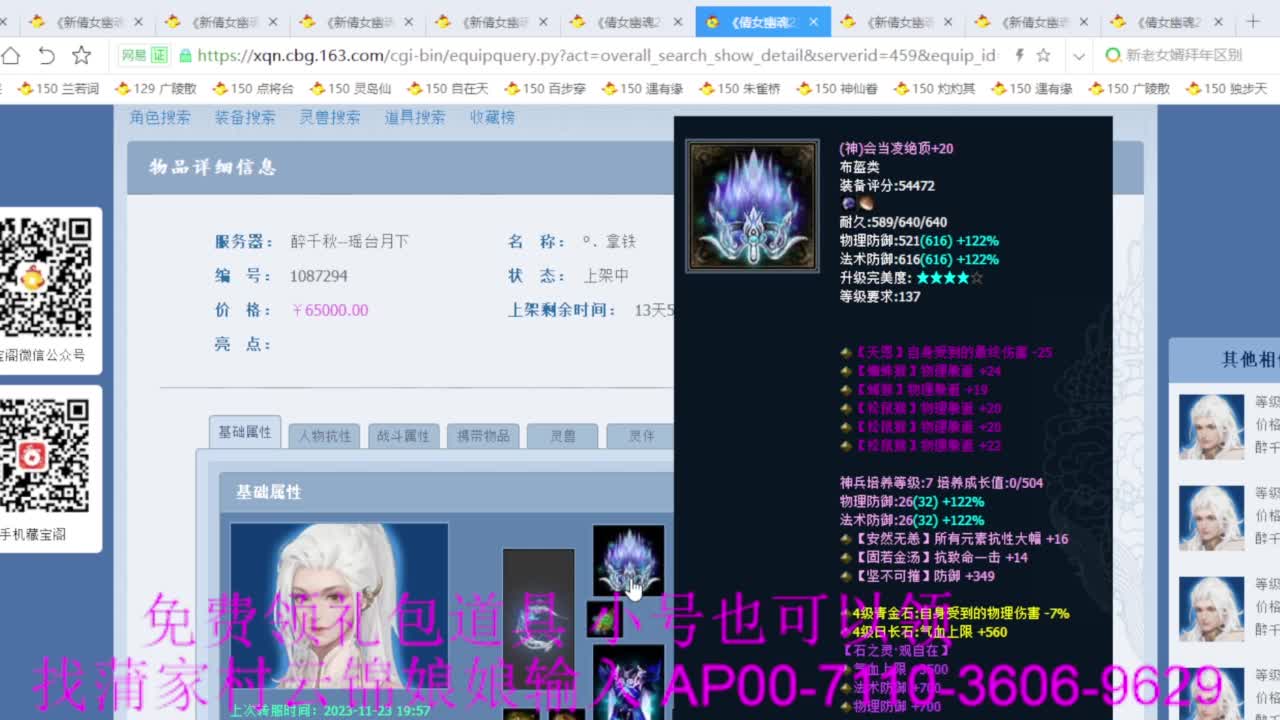Click the top character portrait in the right panel
Screen dimensions: 1280x720
[x=1212, y=425]
